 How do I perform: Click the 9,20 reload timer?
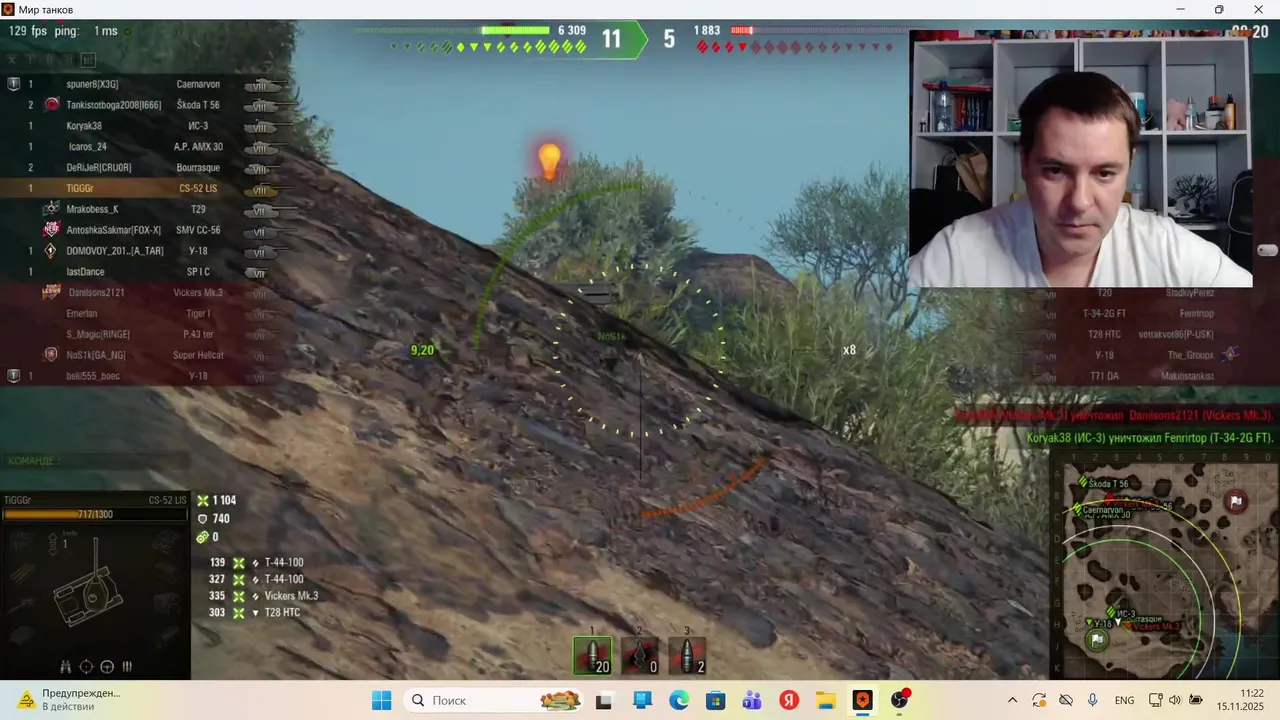click(422, 350)
